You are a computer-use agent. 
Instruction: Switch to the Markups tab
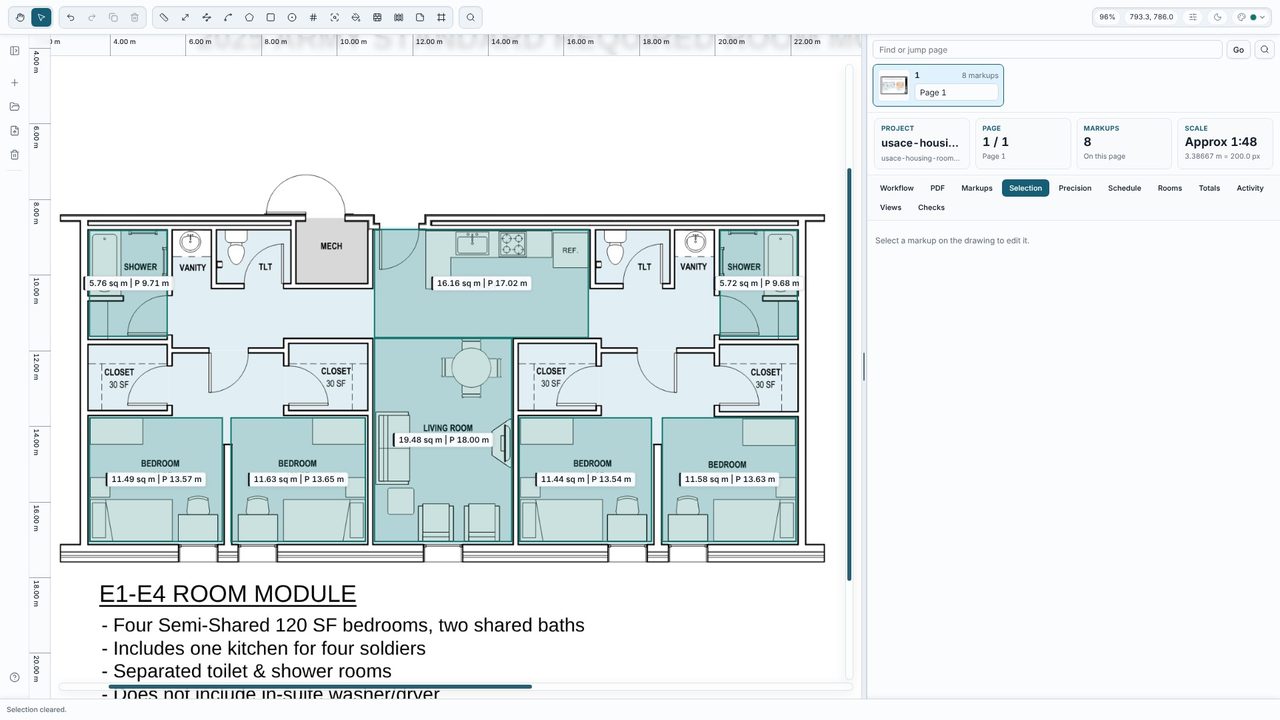tap(977, 188)
